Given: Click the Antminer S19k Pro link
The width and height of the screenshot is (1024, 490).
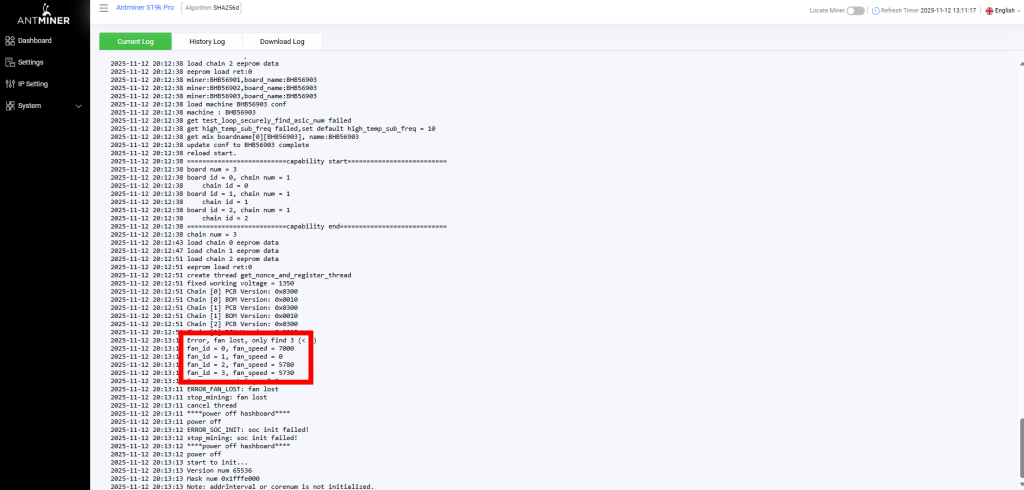Looking at the screenshot, I should (145, 8).
